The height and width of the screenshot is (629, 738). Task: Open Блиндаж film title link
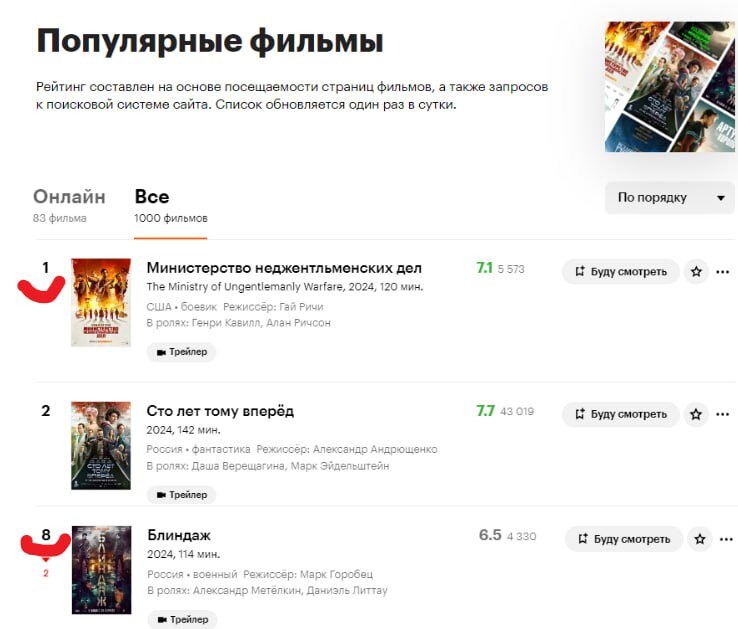179,535
